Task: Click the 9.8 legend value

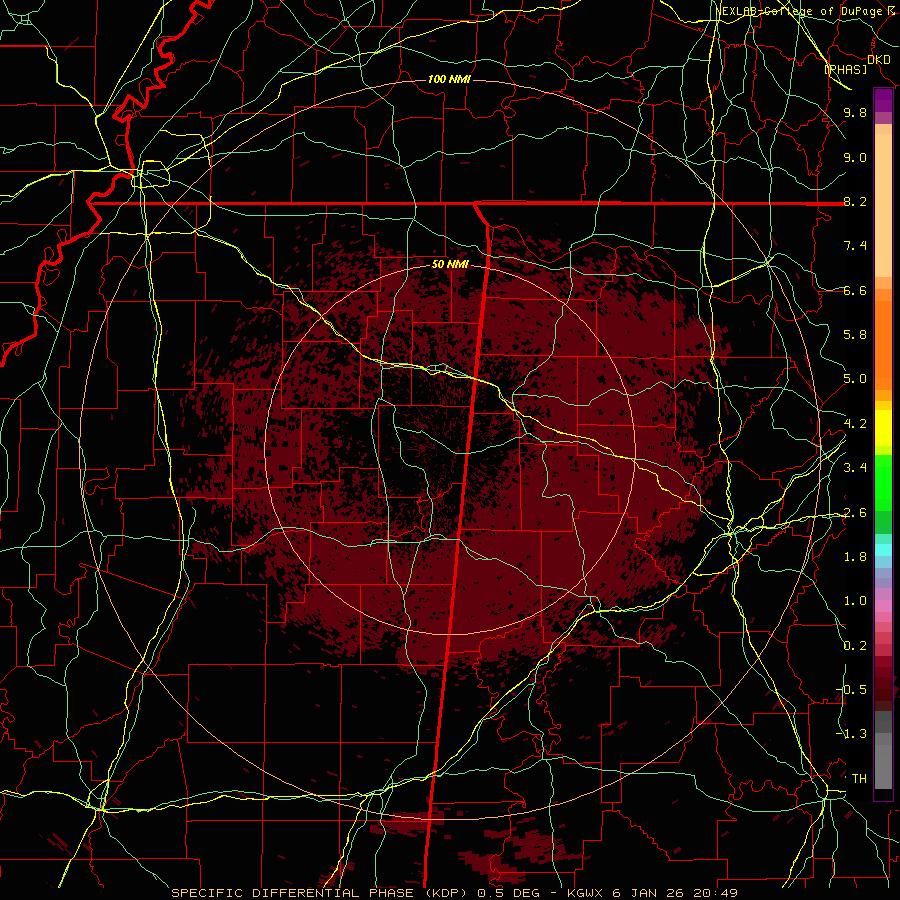Action: pyautogui.click(x=855, y=112)
